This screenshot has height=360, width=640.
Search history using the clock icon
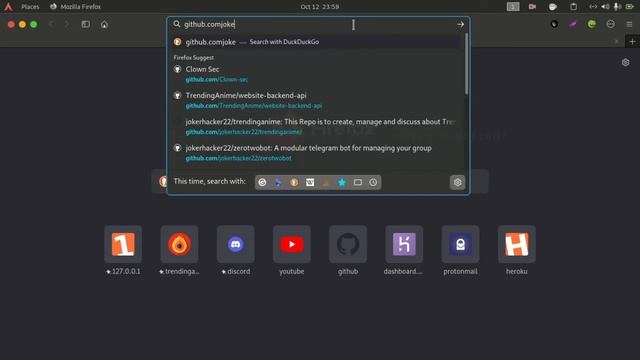(373, 182)
